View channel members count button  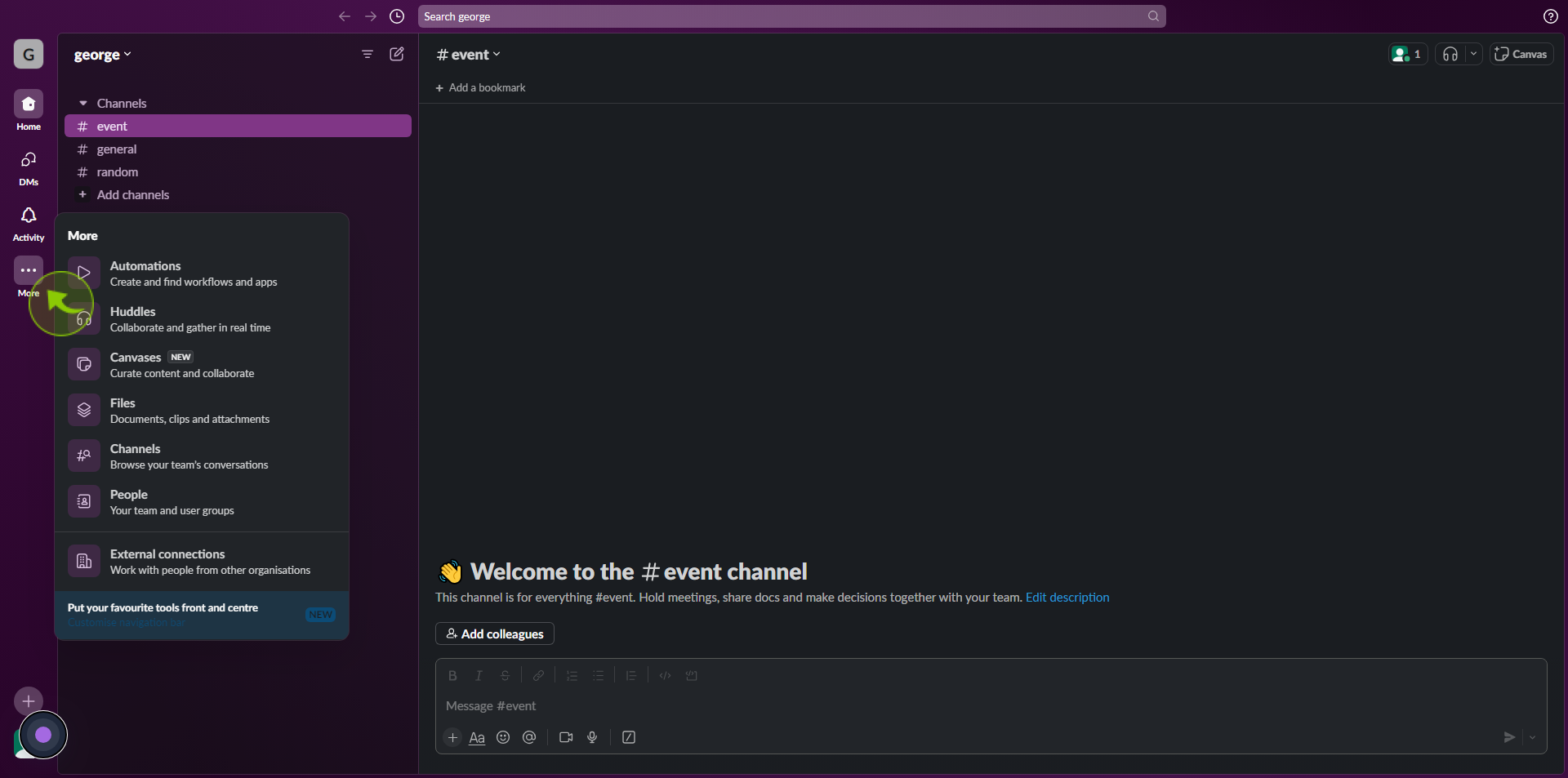1408,54
